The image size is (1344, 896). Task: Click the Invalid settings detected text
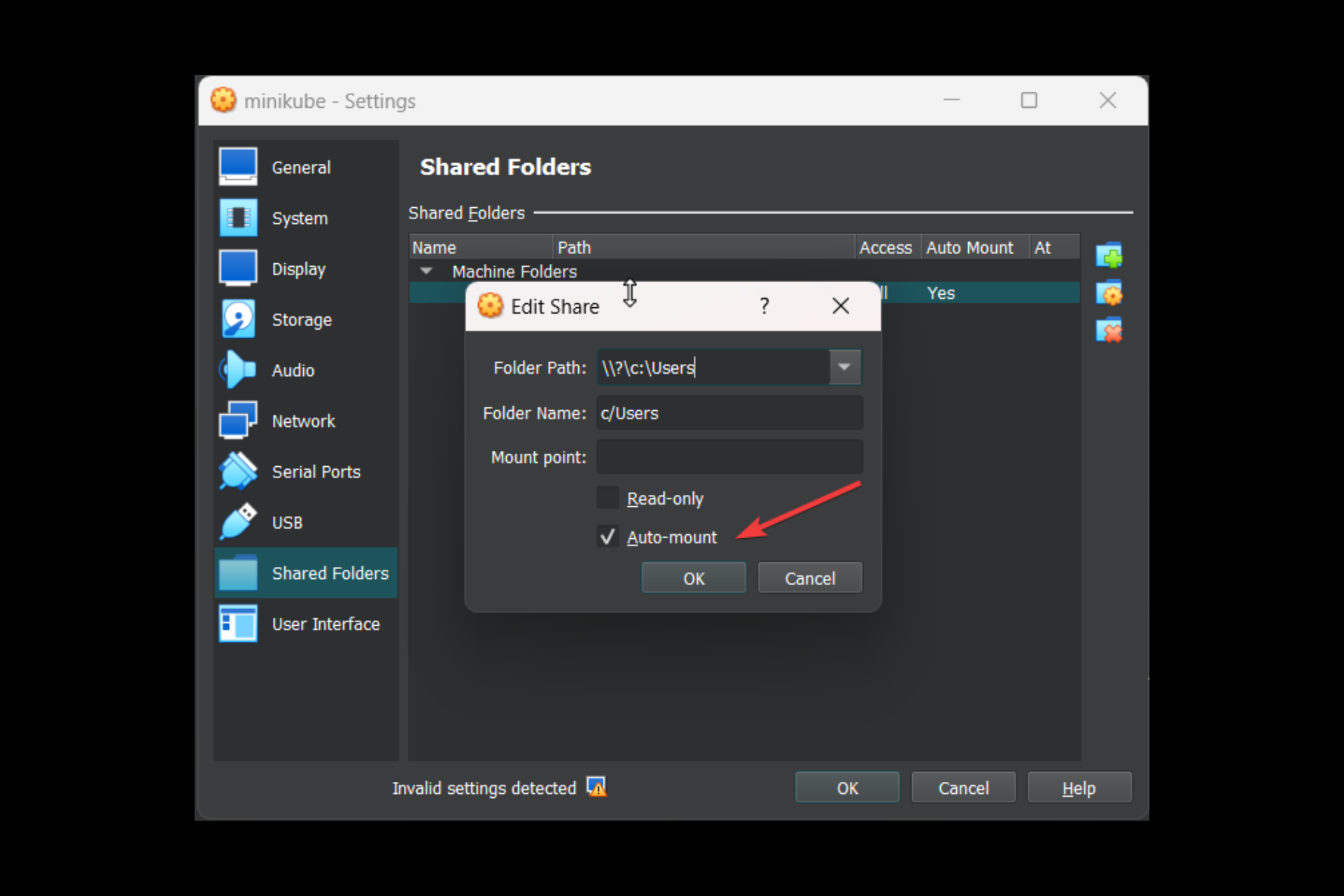coord(484,788)
